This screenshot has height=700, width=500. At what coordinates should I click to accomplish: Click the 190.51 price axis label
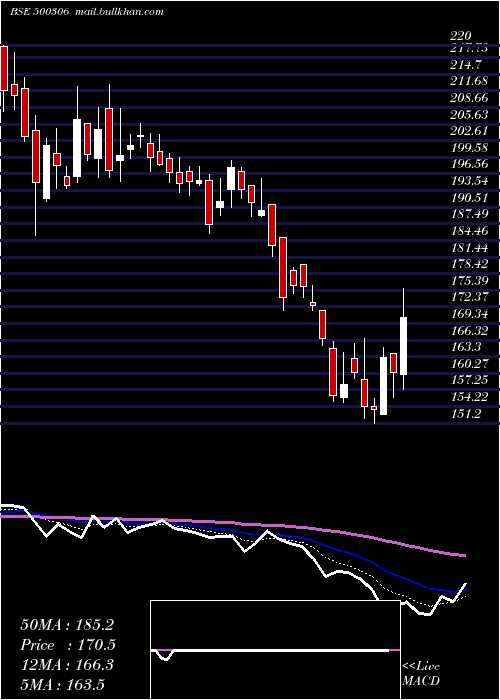[469, 198]
